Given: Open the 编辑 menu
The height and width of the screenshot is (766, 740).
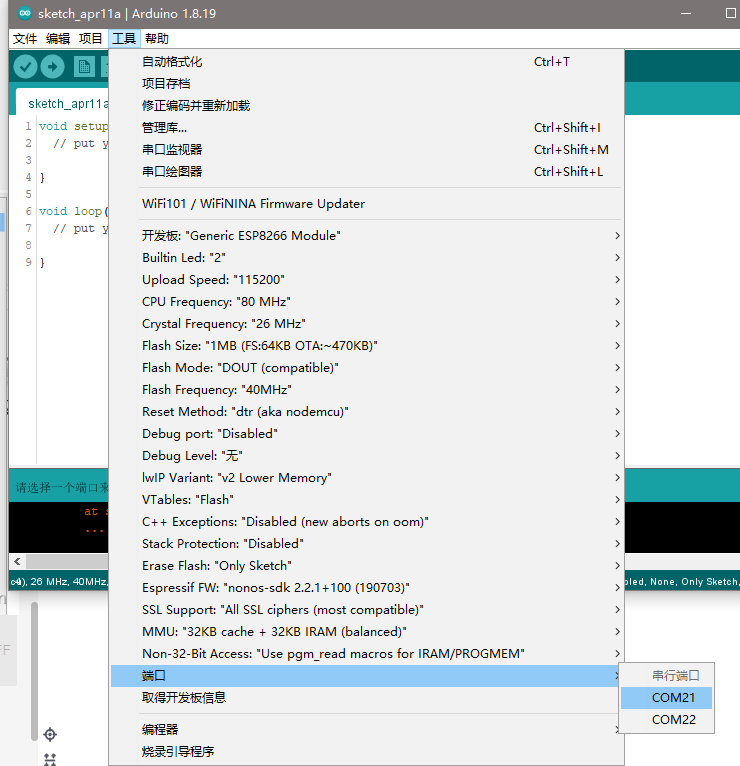Looking at the screenshot, I should coord(58,39).
